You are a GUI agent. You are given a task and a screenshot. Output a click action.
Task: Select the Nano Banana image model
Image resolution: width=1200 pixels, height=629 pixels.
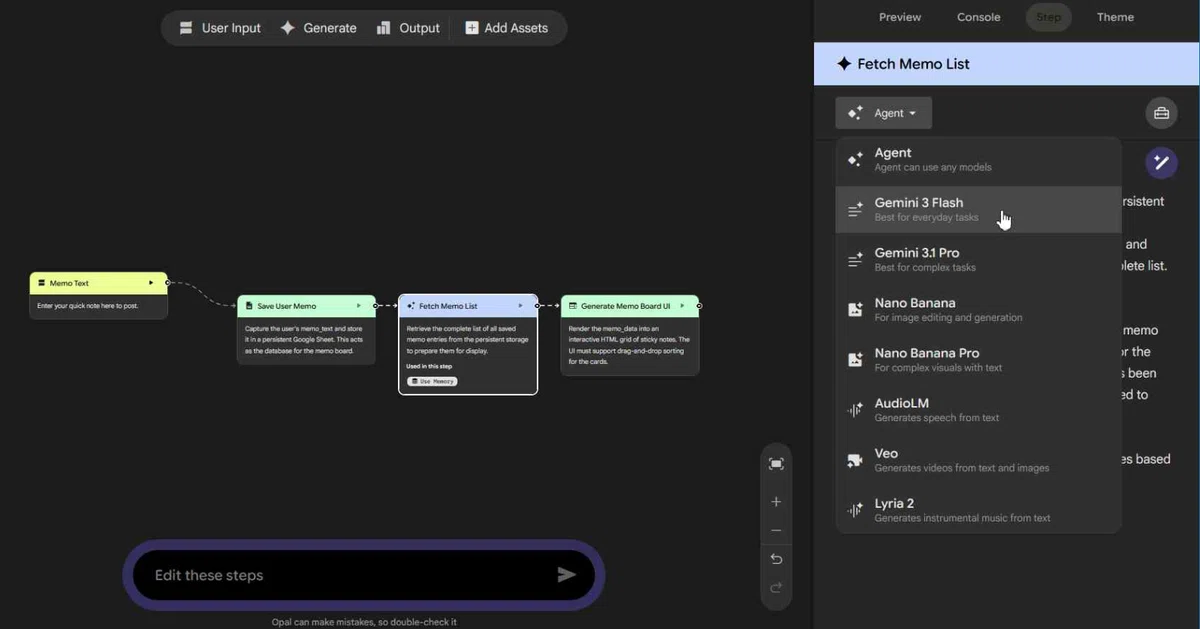pyautogui.click(x=978, y=309)
